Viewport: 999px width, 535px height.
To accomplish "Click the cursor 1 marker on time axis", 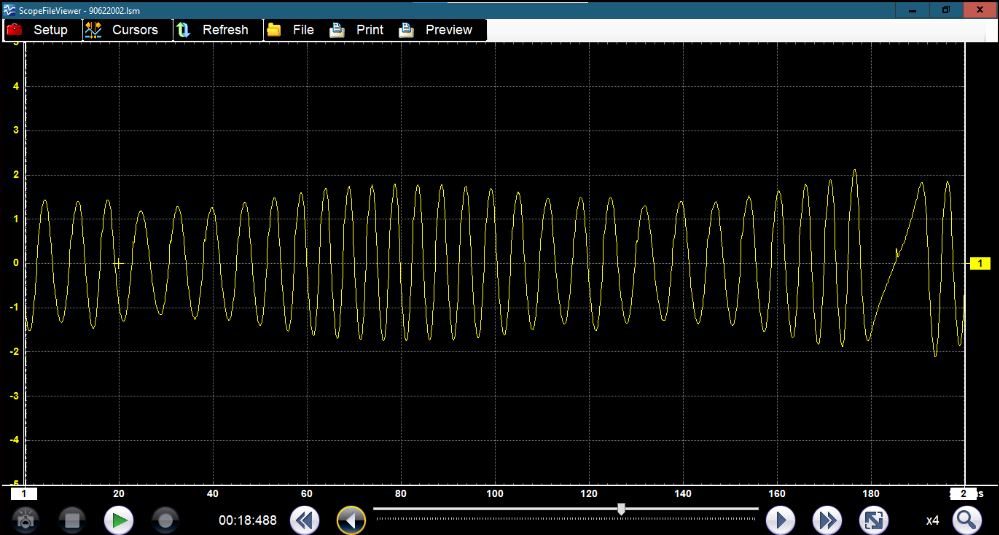I will 24,493.
